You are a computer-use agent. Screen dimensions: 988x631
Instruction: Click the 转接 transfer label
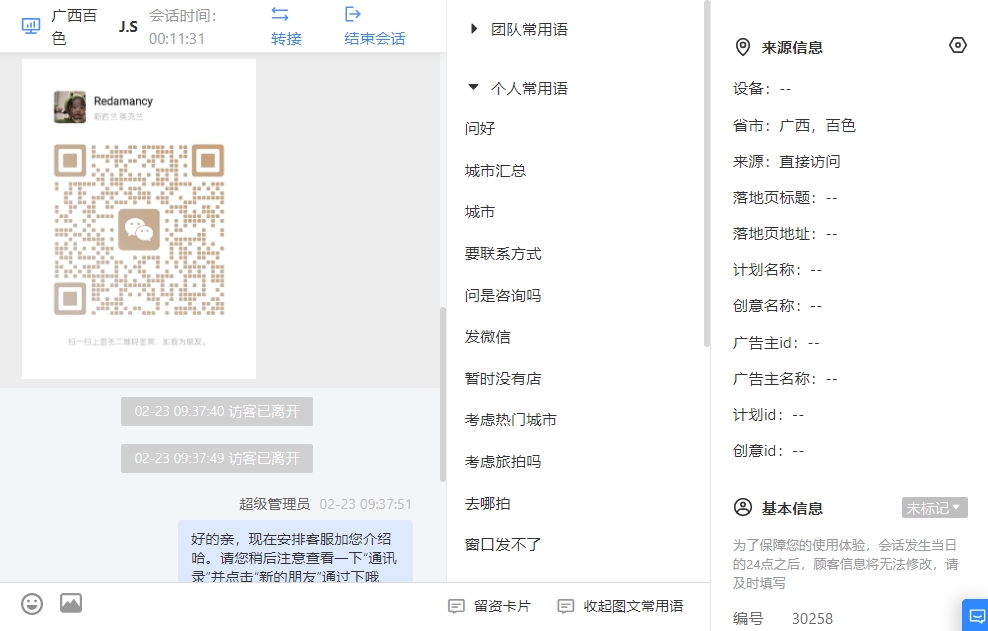click(286, 38)
